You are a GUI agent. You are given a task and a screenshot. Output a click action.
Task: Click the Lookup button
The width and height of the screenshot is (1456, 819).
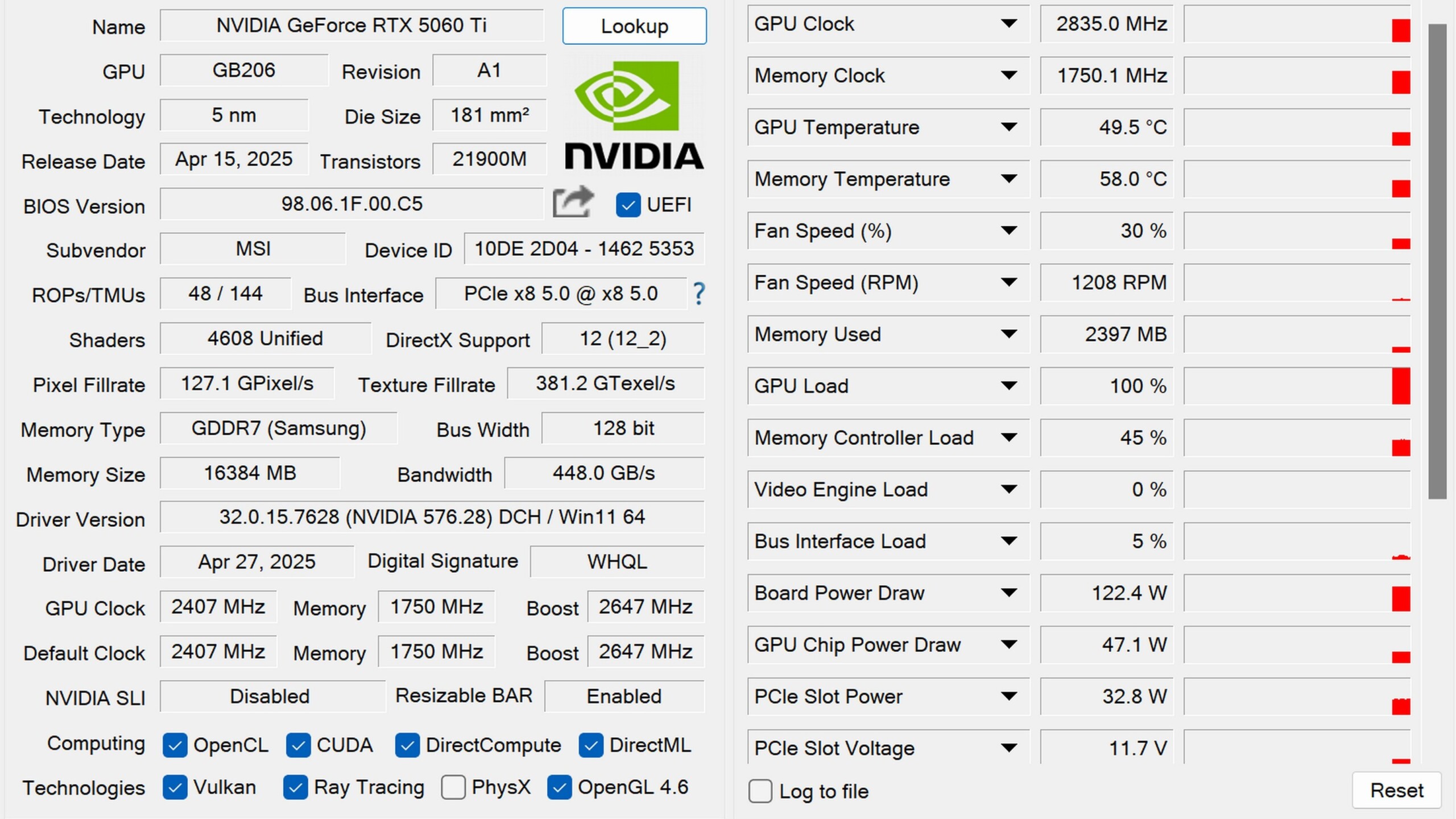click(634, 26)
